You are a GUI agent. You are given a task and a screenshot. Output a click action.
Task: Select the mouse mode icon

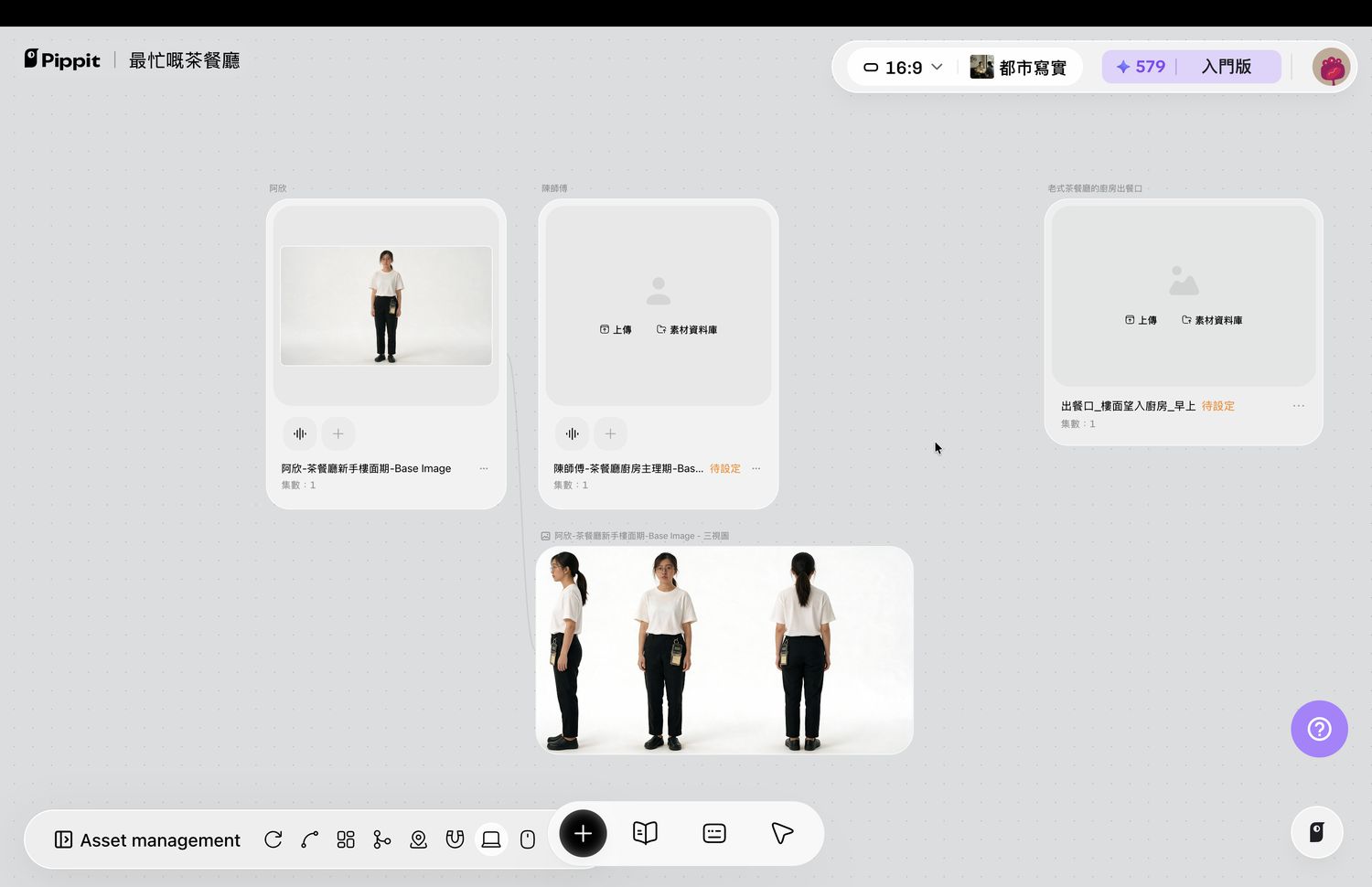click(528, 839)
